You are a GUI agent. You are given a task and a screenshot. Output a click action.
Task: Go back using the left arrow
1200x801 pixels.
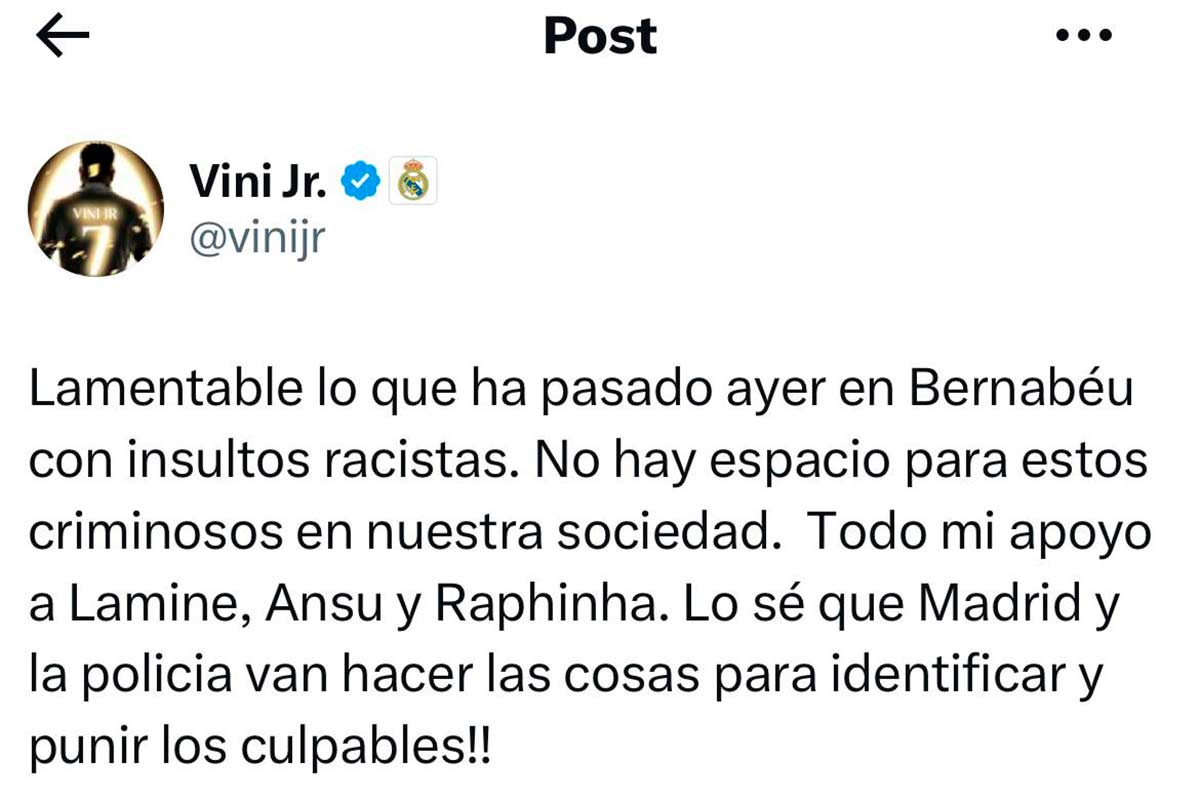tap(62, 37)
